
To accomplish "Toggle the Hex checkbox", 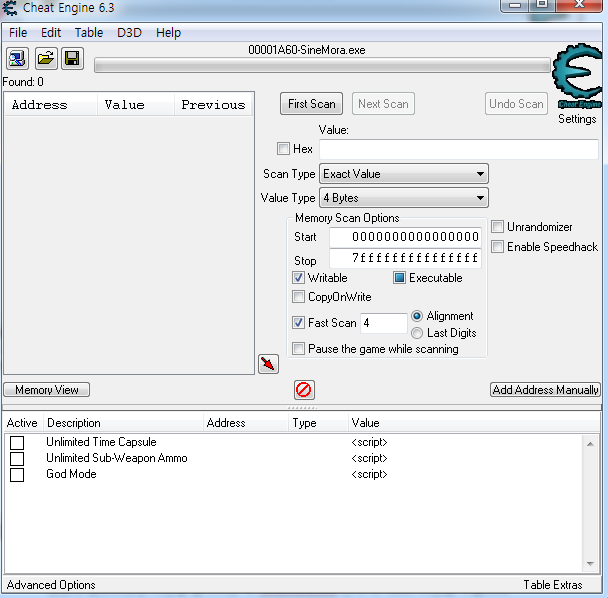I will (x=283, y=149).
